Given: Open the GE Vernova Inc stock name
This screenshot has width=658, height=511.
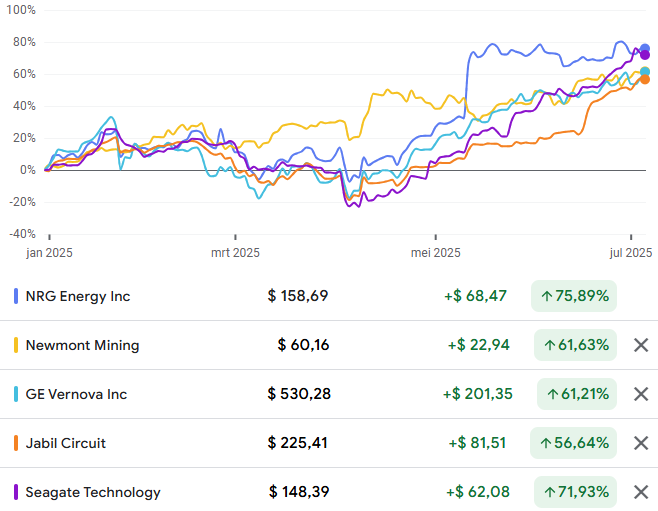Looking at the screenshot, I should click(76, 394).
